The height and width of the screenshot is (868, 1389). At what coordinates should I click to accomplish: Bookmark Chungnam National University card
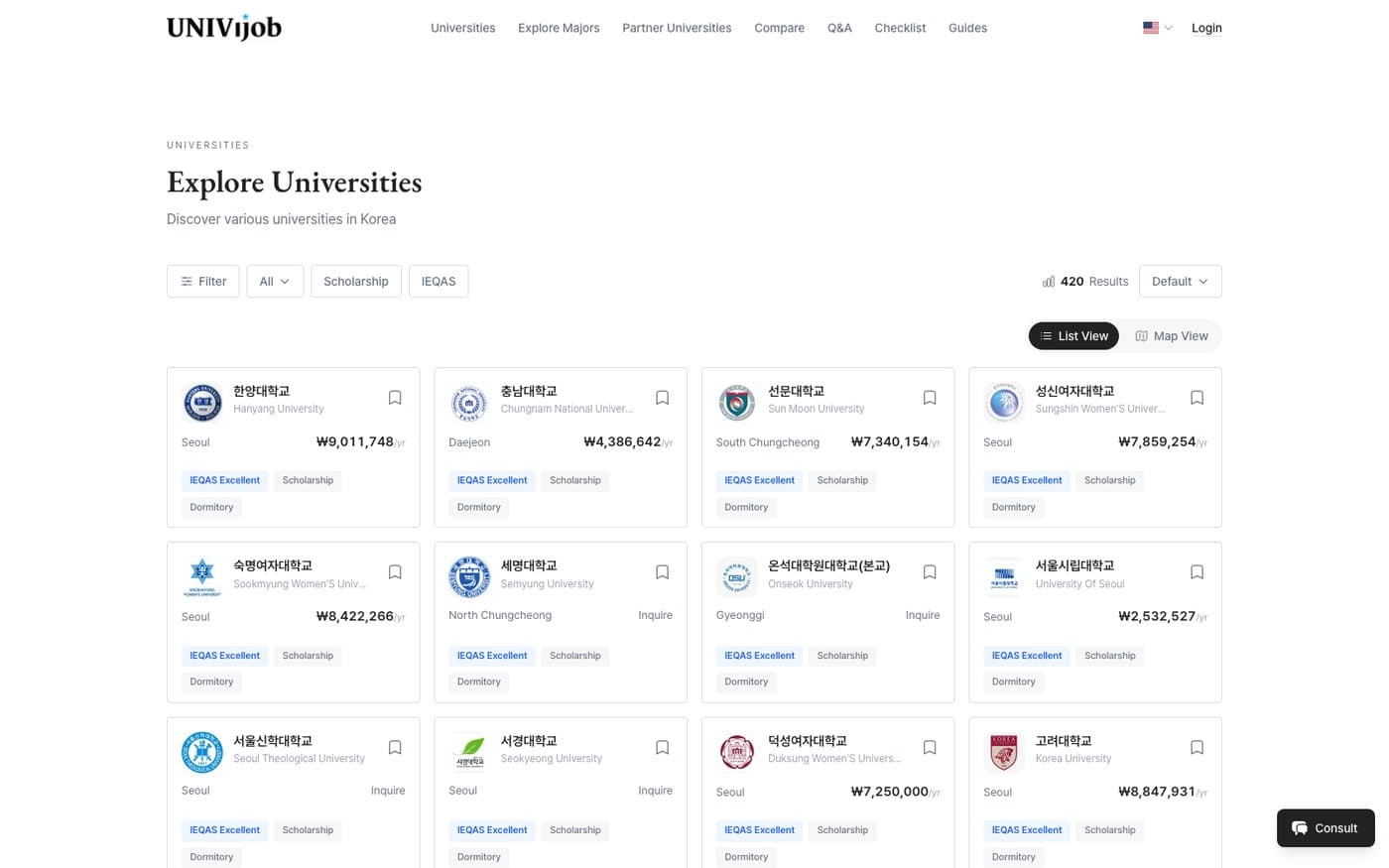(x=662, y=398)
